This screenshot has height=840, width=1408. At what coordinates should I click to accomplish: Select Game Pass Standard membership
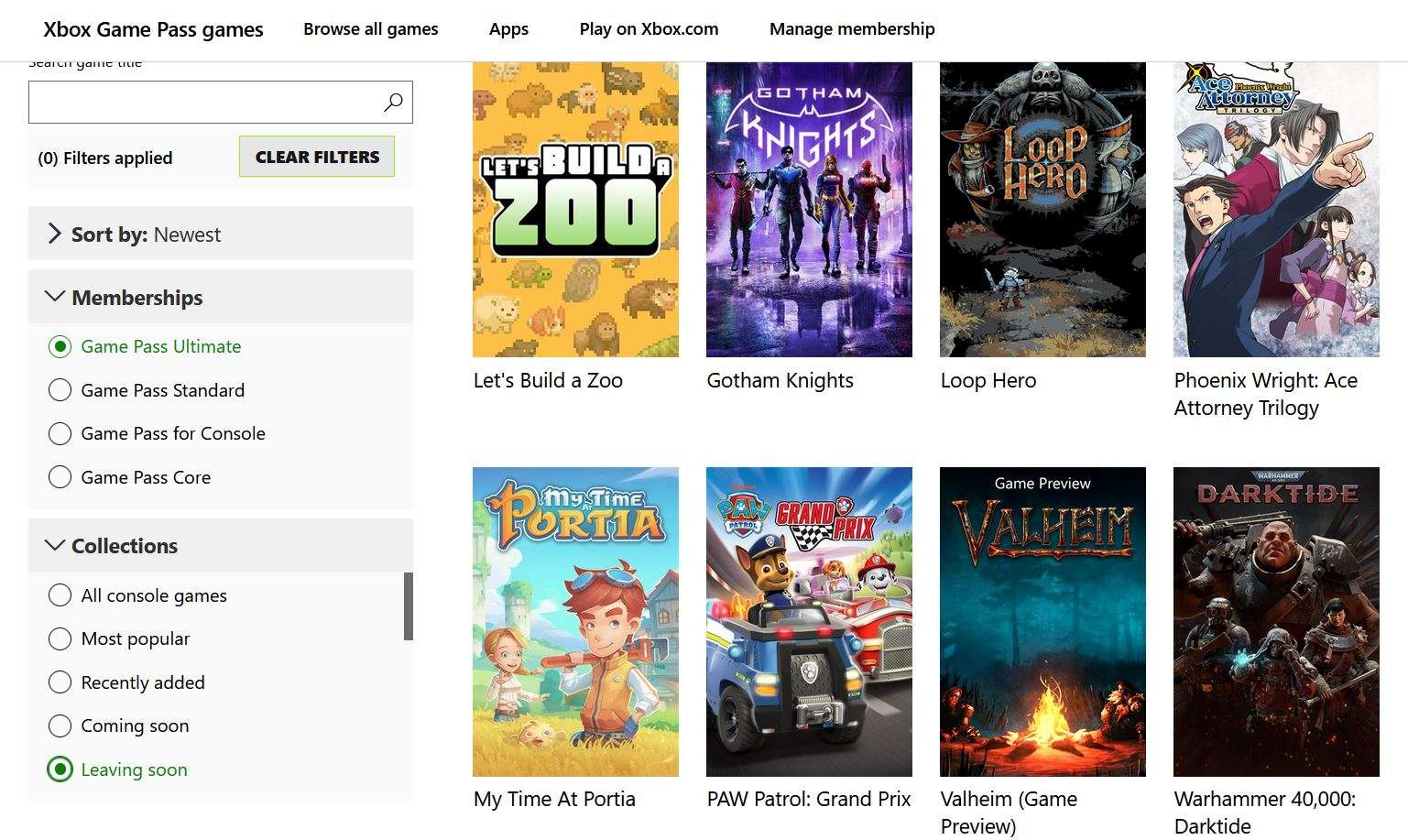point(60,390)
